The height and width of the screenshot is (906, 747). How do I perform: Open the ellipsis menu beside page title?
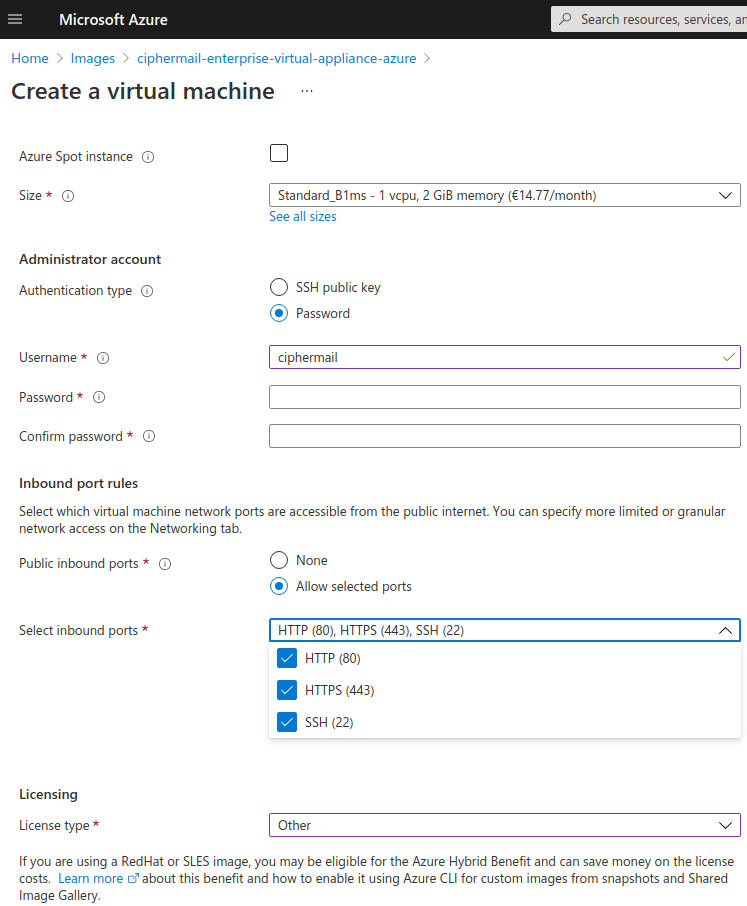[307, 91]
